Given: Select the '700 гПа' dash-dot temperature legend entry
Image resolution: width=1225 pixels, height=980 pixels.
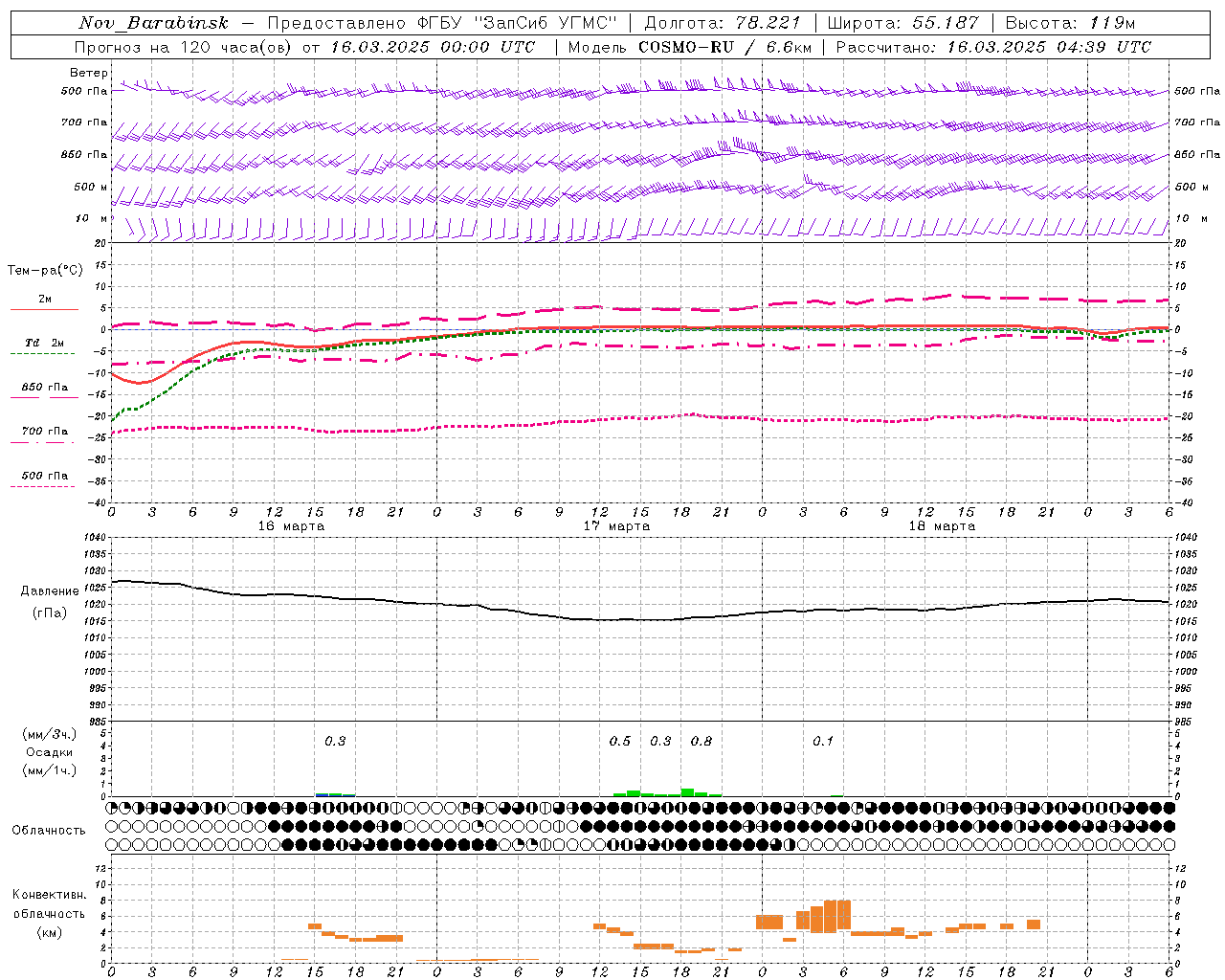Looking at the screenshot, I should pos(44,432).
